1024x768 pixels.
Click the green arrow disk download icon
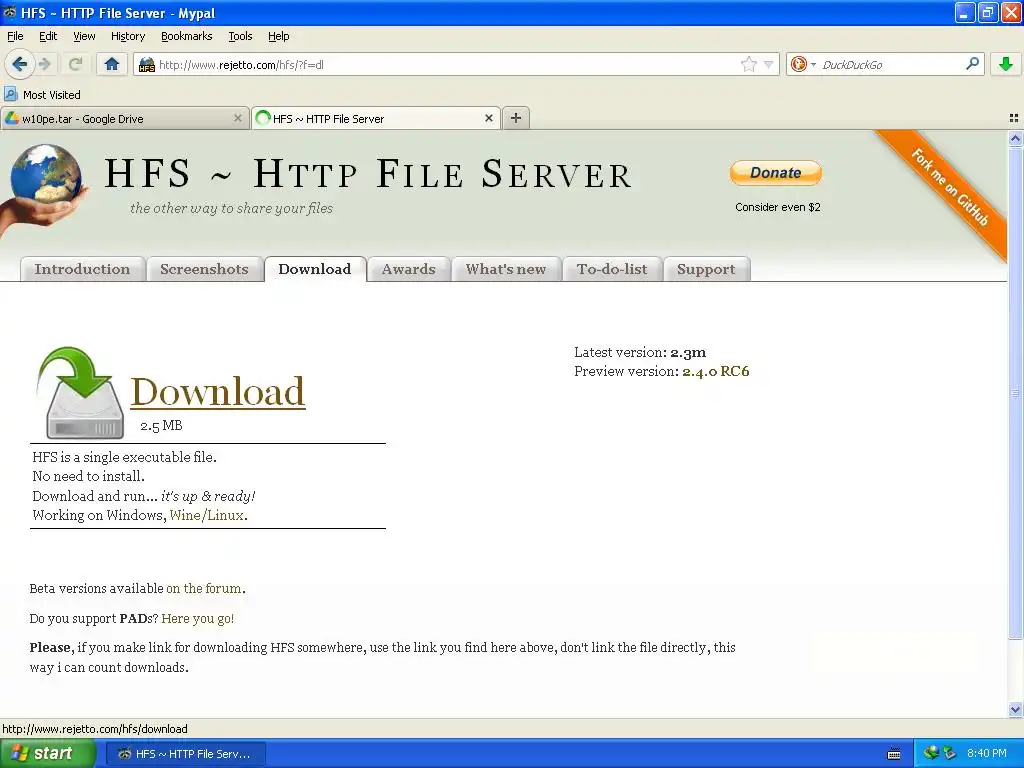click(x=81, y=392)
